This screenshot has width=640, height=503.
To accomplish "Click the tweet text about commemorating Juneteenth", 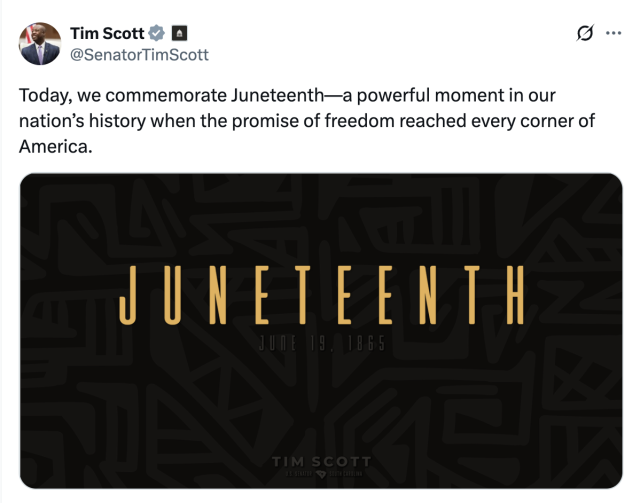I will coord(307,121).
